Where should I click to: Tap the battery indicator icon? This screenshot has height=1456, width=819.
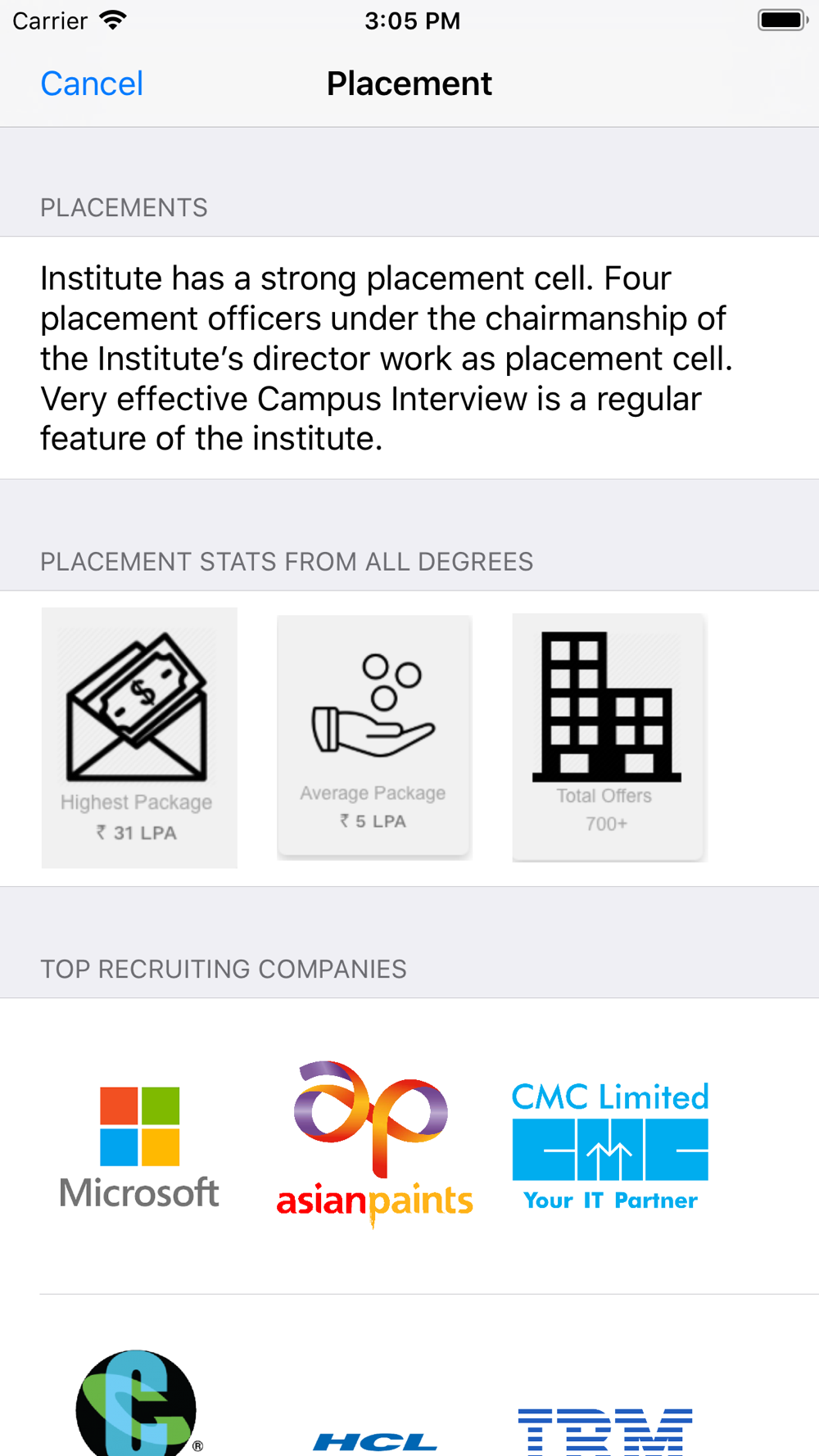pyautogui.click(x=782, y=20)
